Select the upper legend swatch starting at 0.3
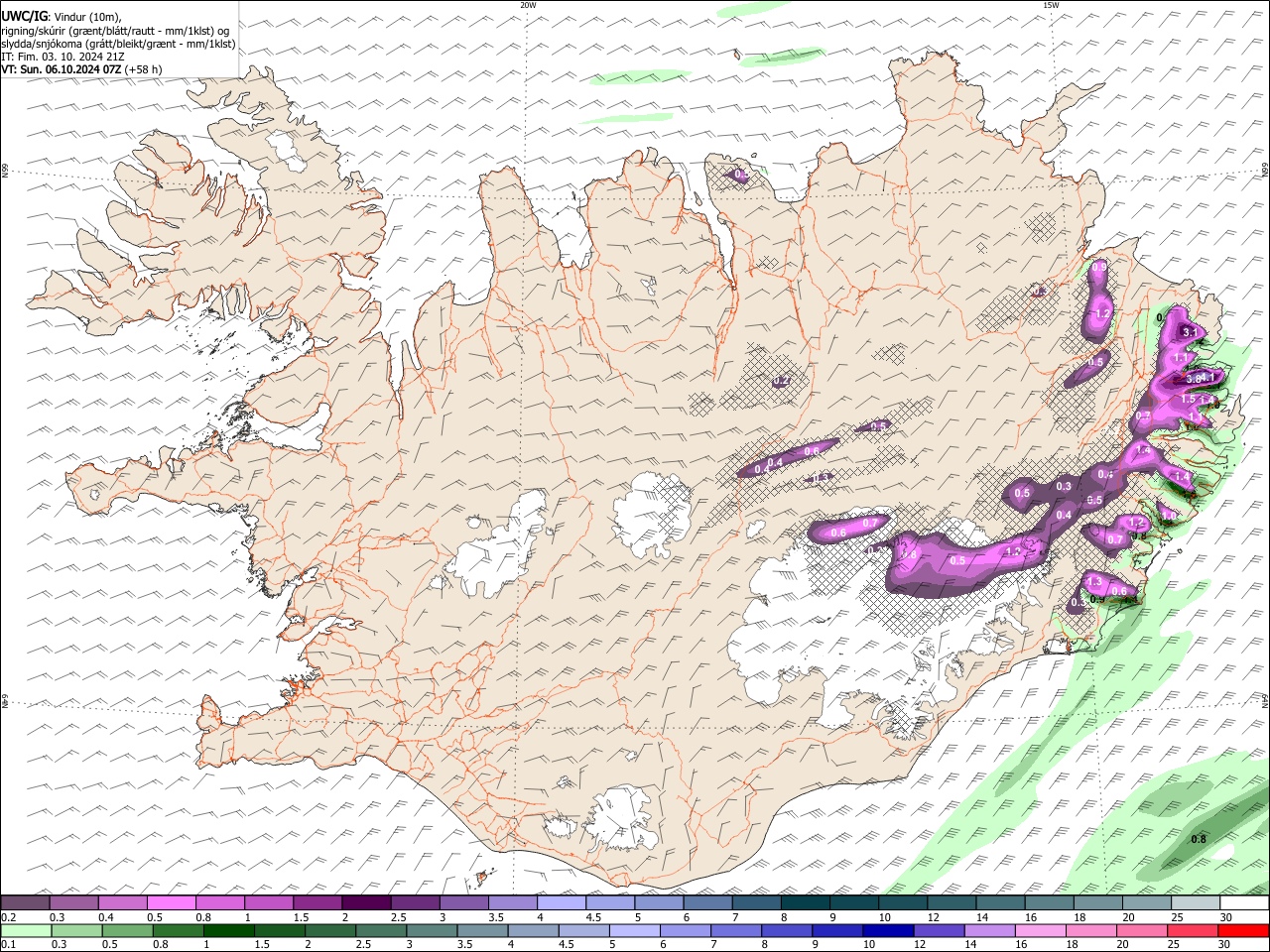 click(73, 902)
